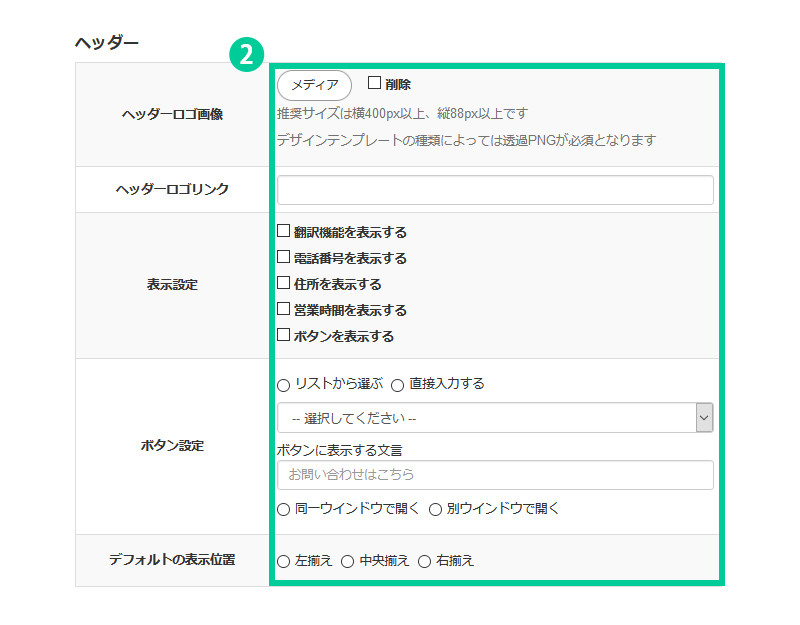
Task: Check the 削除 checkbox
Action: 375,84
